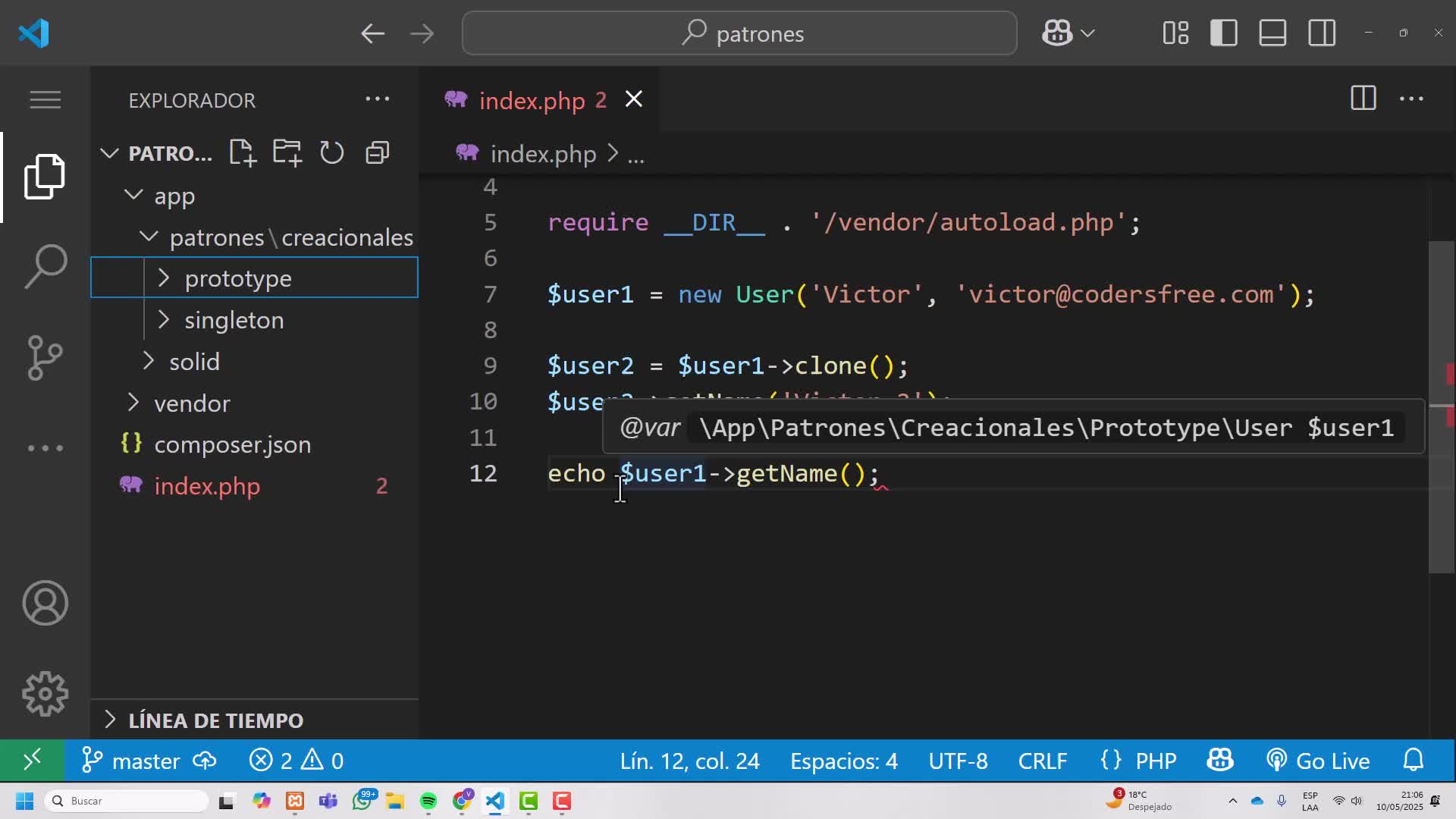Screen dimensions: 1456x819
Task: Open the Source Control view
Action: [x=45, y=357]
